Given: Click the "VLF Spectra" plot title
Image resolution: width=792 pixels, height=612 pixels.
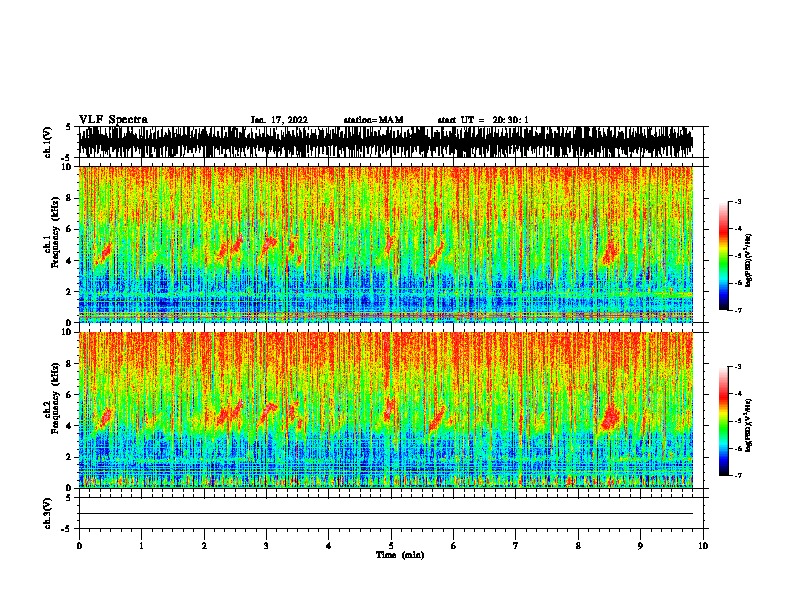Looking at the screenshot, I should 113,120.
